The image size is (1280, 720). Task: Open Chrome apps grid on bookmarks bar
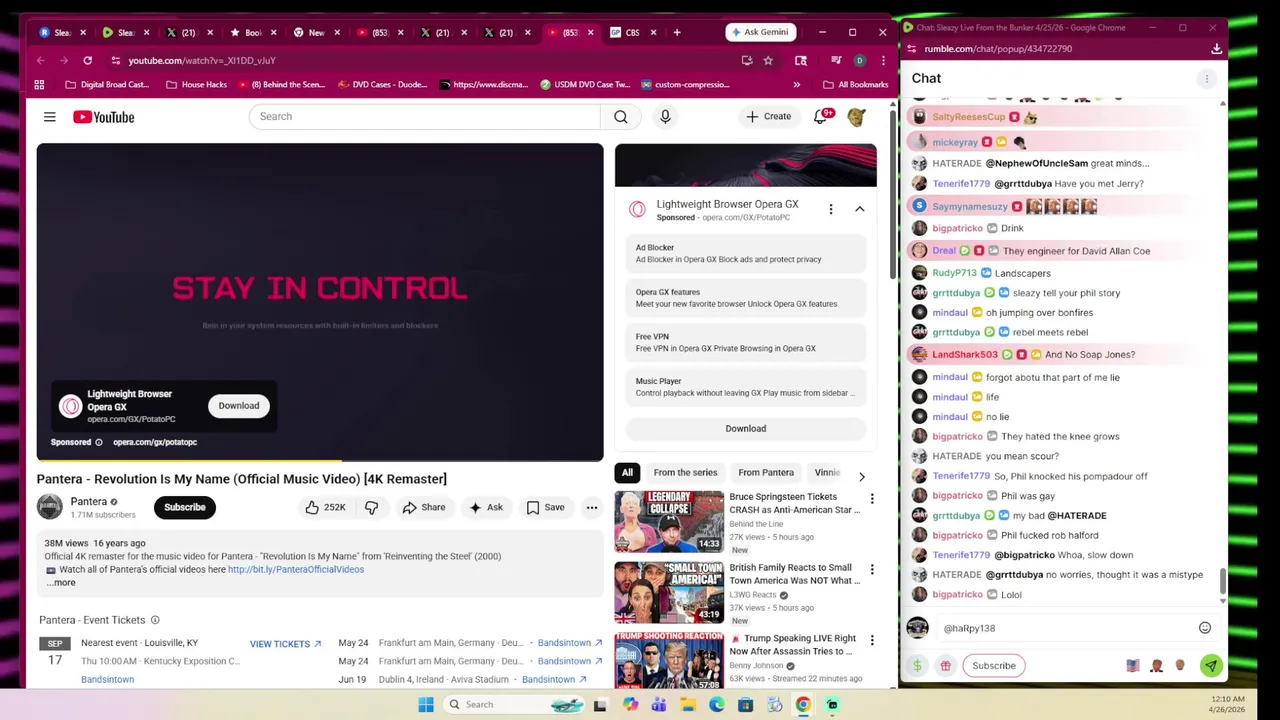point(41,85)
